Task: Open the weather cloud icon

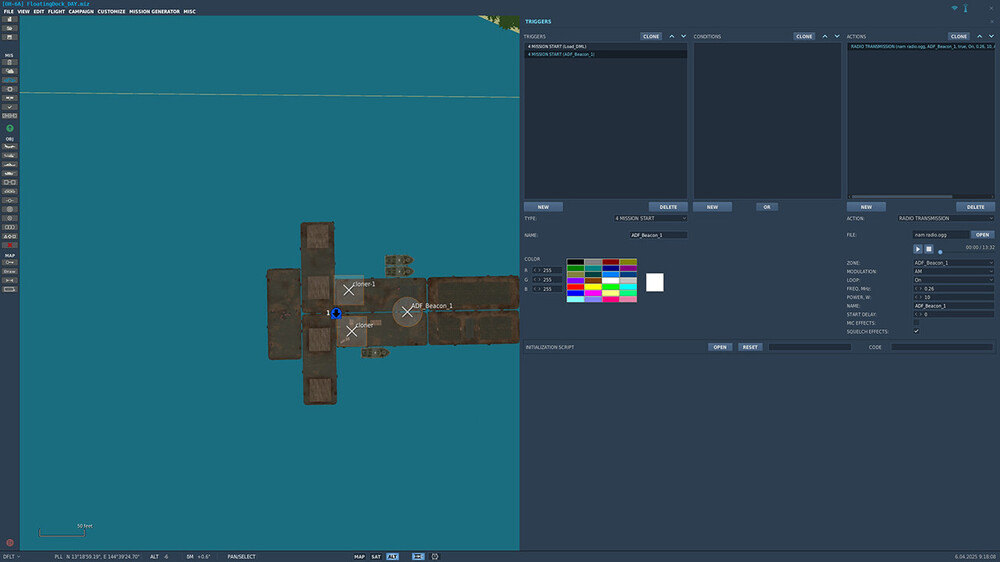Action: coord(10,71)
